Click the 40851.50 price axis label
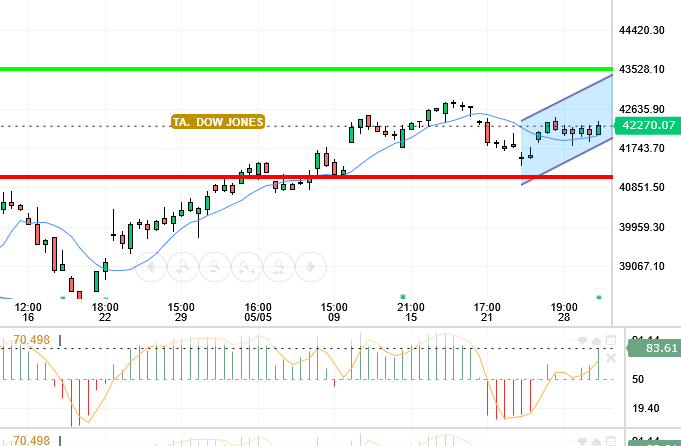Image resolution: width=681 pixels, height=446 pixels. coord(641,187)
